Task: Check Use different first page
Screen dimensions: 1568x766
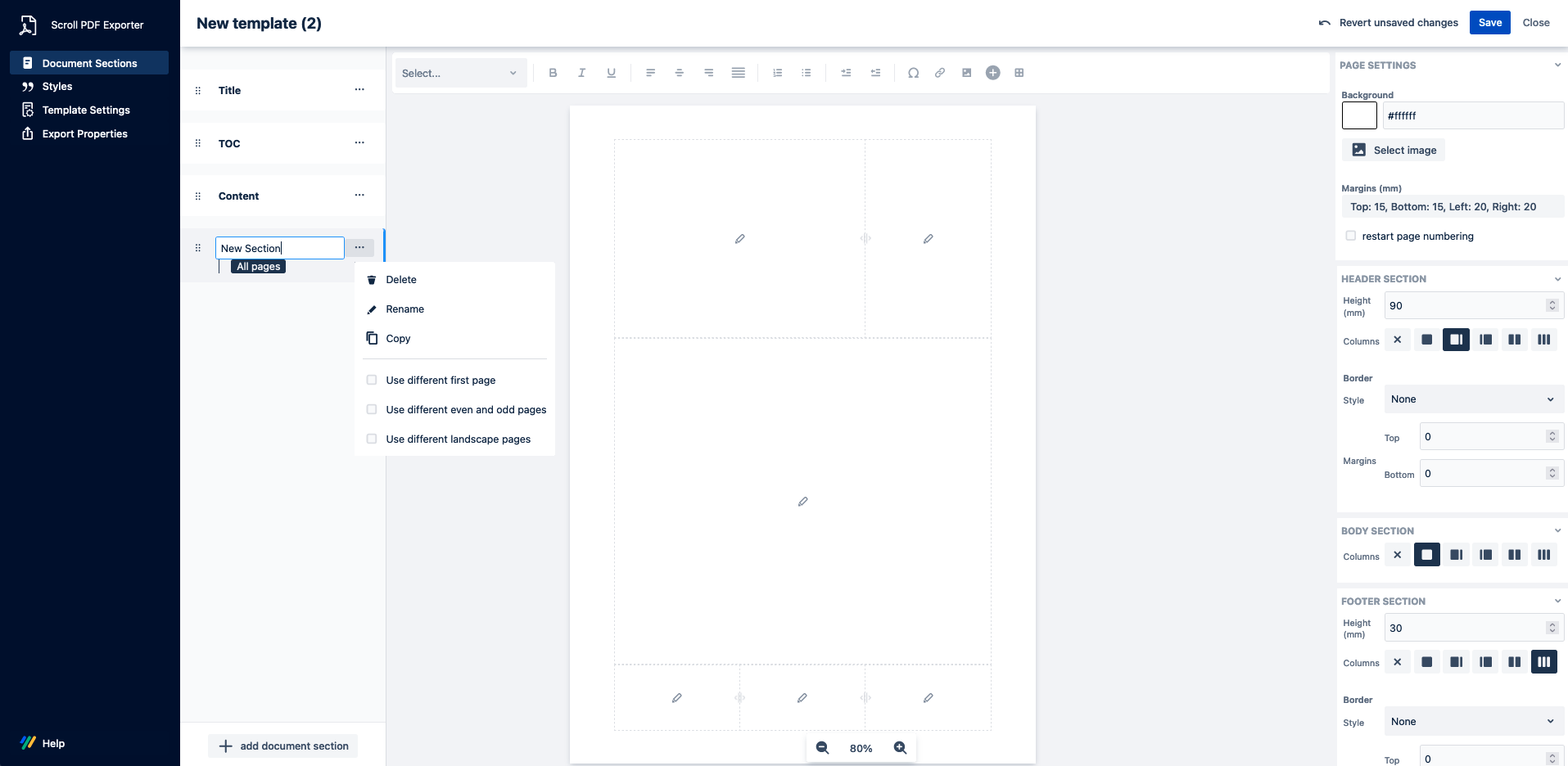Action: click(x=372, y=380)
